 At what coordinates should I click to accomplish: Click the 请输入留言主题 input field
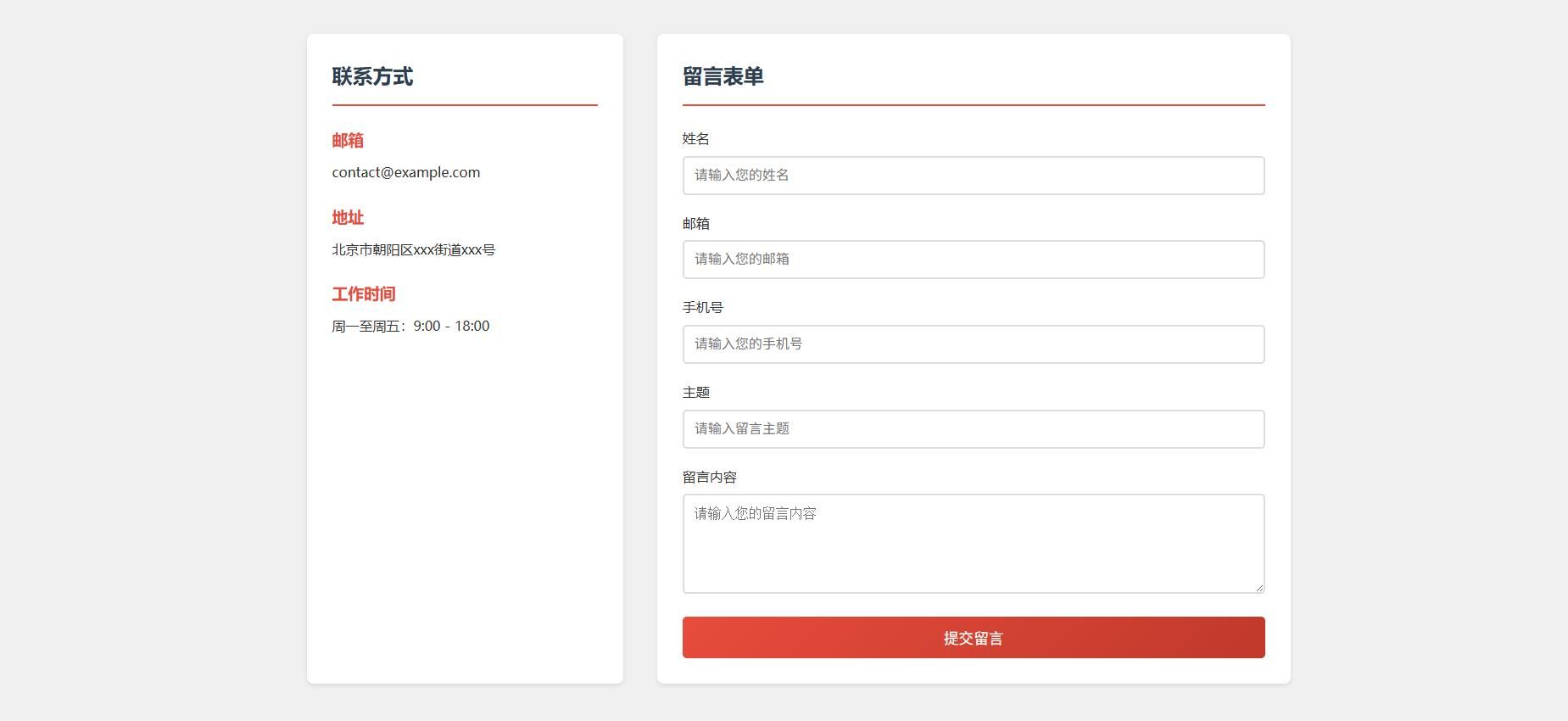point(974,429)
